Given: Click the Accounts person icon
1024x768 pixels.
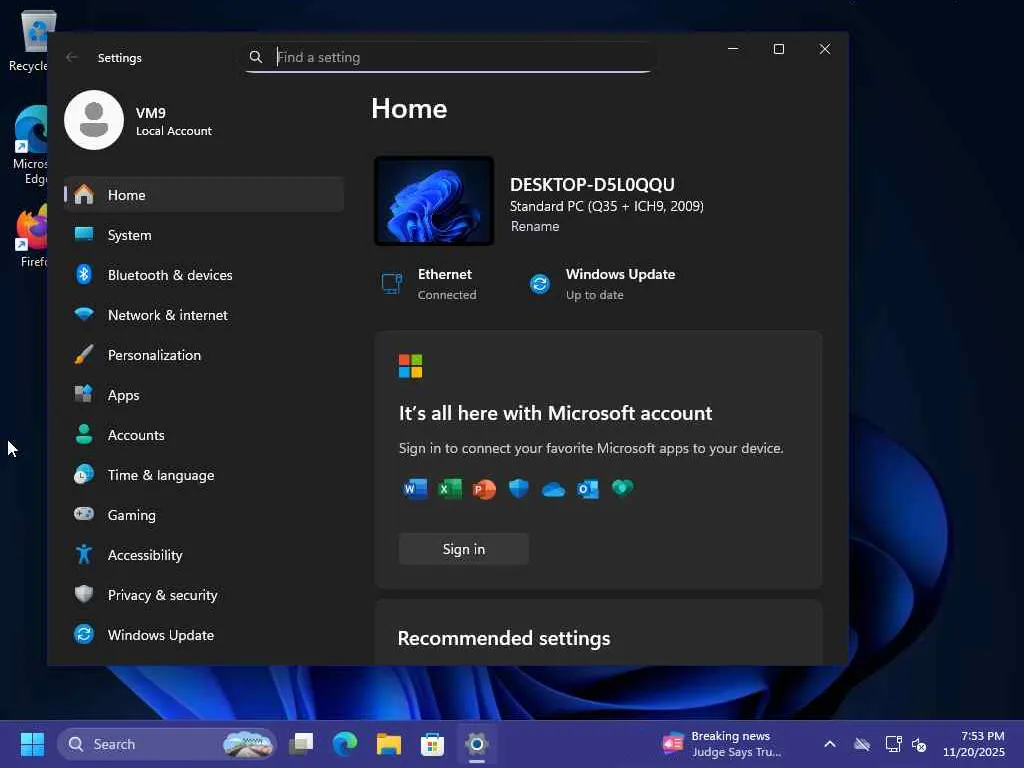Looking at the screenshot, I should coord(84,434).
